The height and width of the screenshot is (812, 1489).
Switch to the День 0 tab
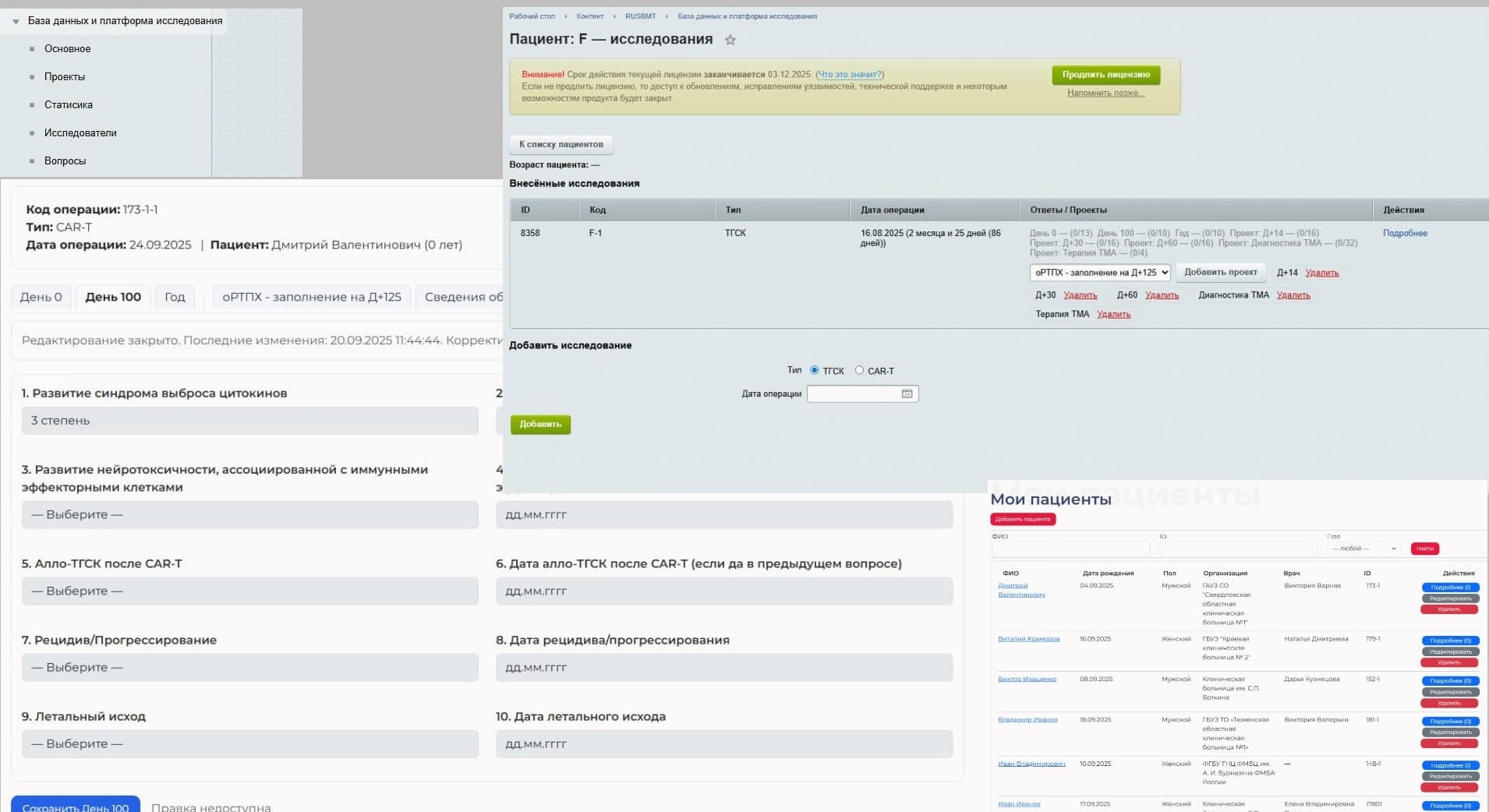pyautogui.click(x=41, y=297)
